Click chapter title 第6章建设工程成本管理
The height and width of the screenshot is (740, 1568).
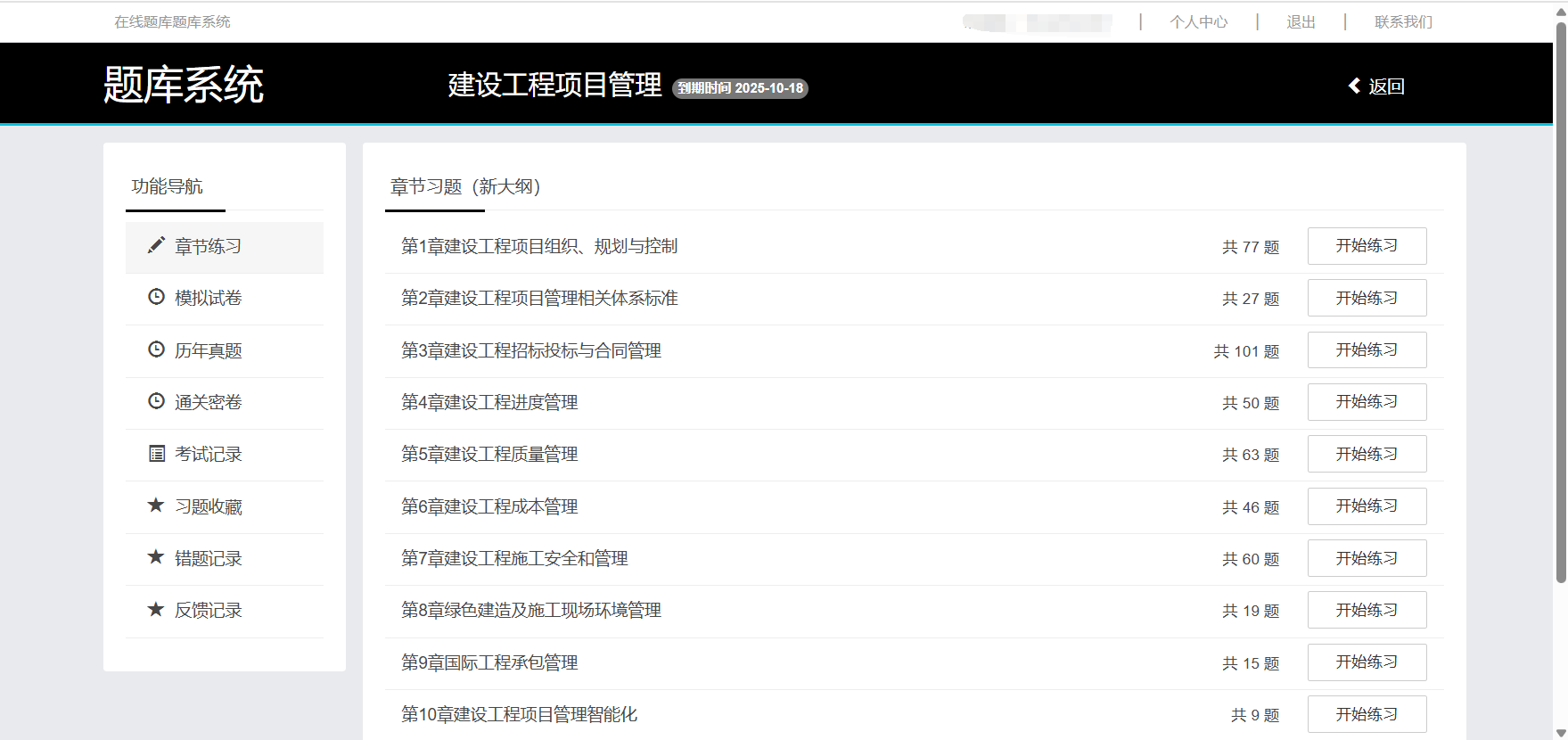[489, 506]
